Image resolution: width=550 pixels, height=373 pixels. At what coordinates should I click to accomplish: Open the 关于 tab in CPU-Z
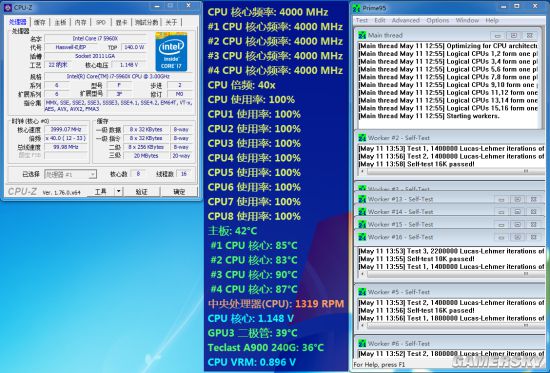[172, 22]
